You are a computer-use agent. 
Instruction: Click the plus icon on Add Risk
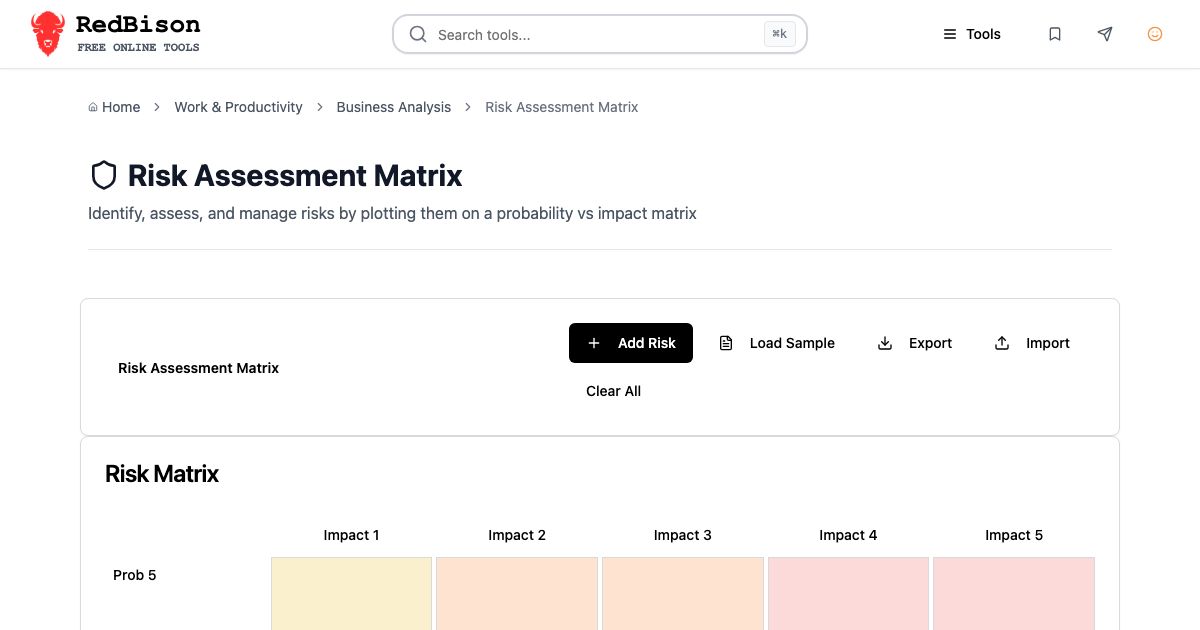click(x=594, y=343)
